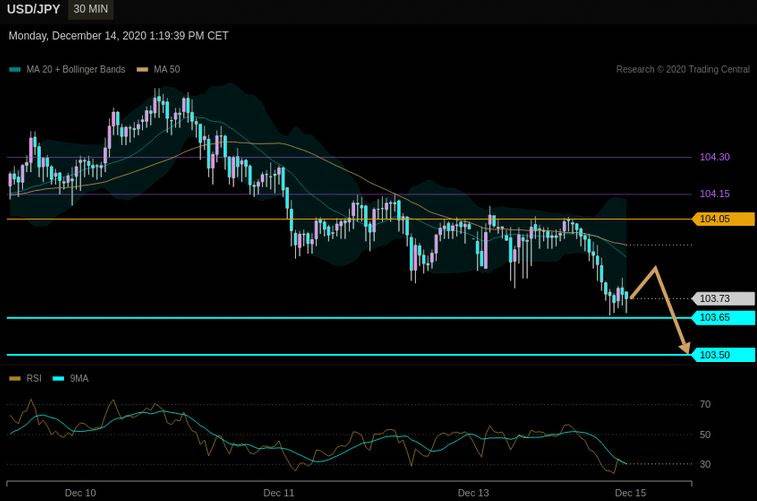Click the cyan 9MA legend swatch

coord(58,378)
